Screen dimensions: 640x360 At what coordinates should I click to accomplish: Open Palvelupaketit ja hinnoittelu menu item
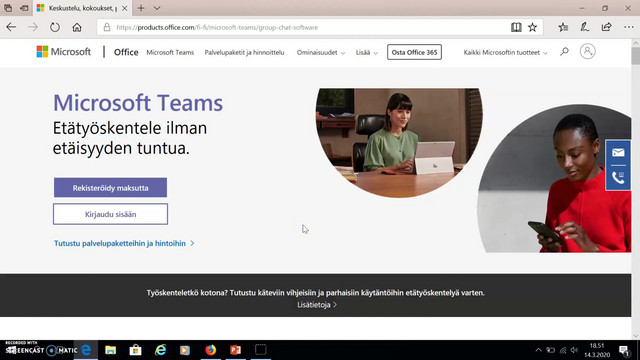[x=244, y=52]
